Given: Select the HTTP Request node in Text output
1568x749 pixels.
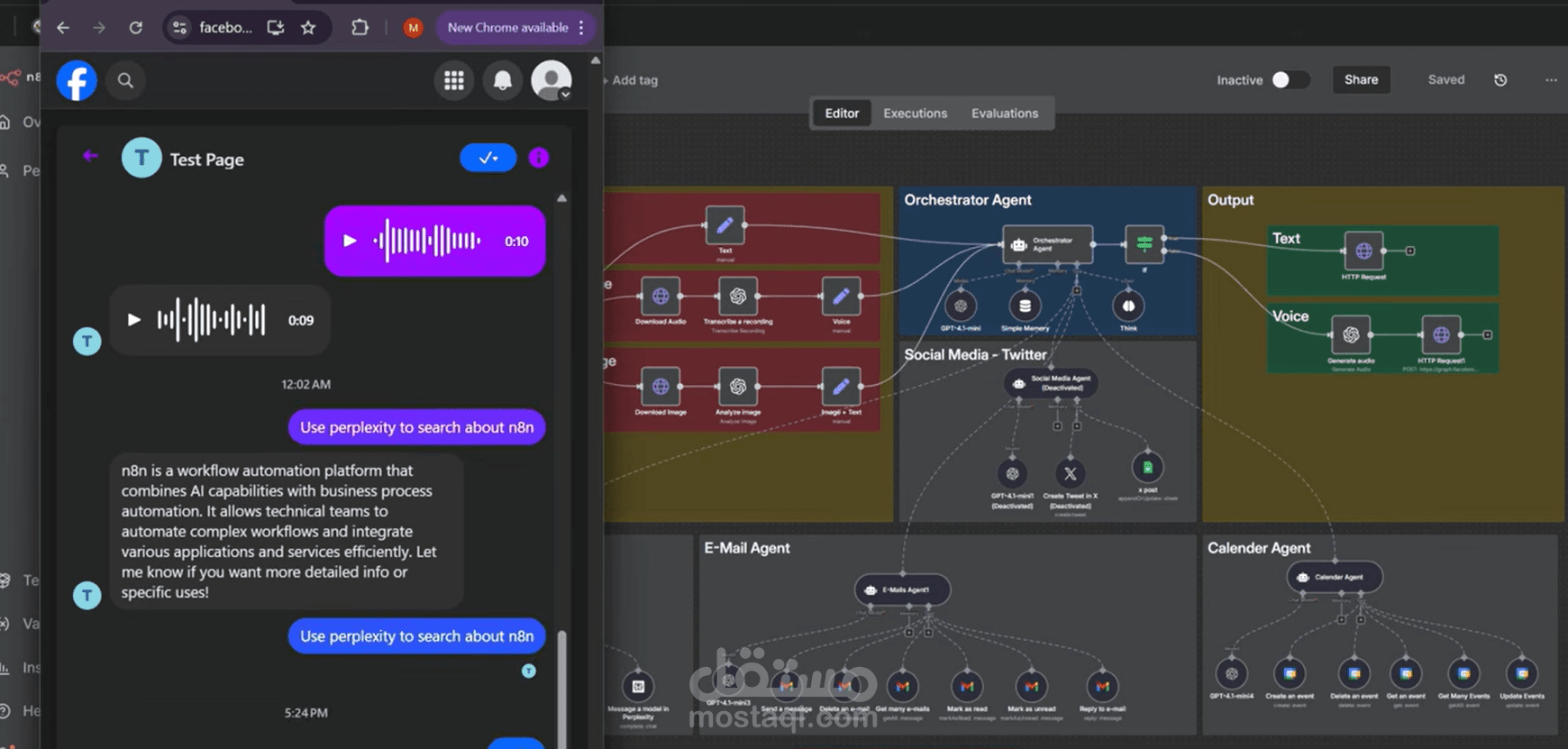Looking at the screenshot, I should tap(1363, 251).
